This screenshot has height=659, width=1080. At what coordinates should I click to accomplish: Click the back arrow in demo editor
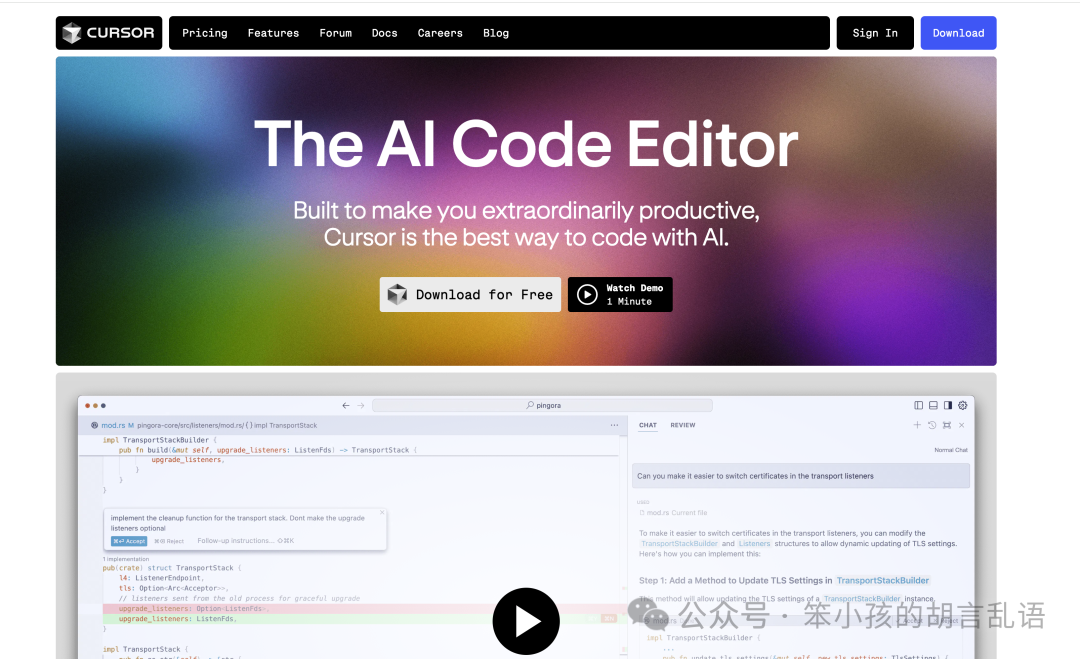click(346, 406)
